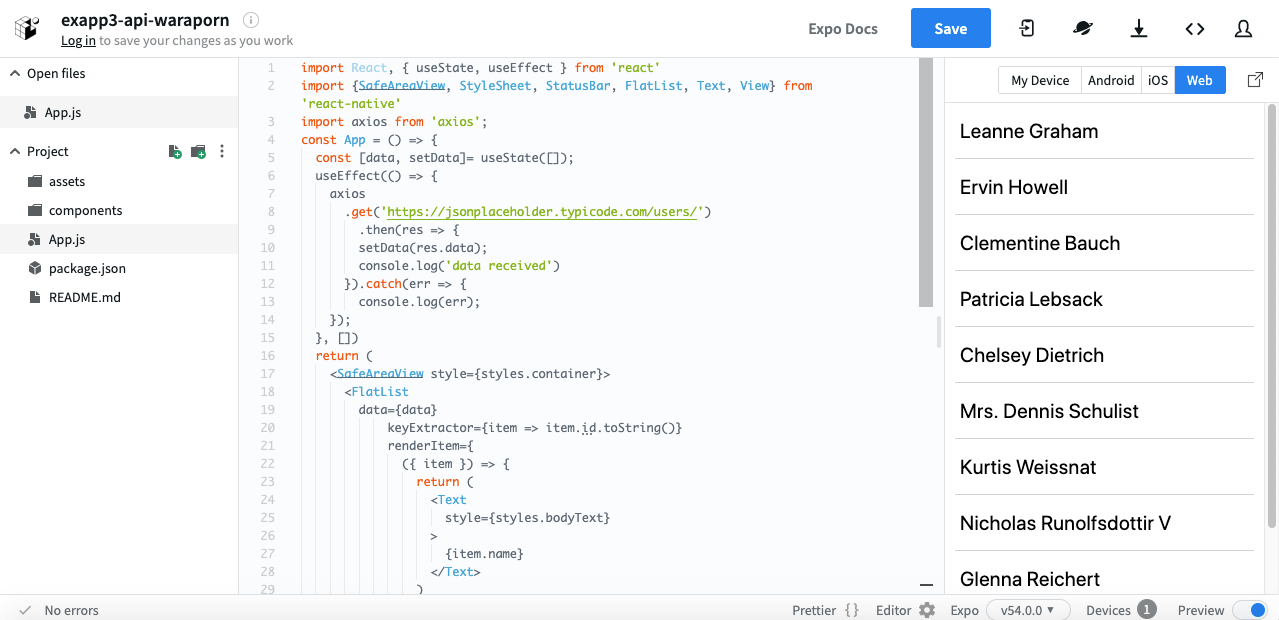
Task: Toggle the Preview switch off
Action: [1249, 610]
